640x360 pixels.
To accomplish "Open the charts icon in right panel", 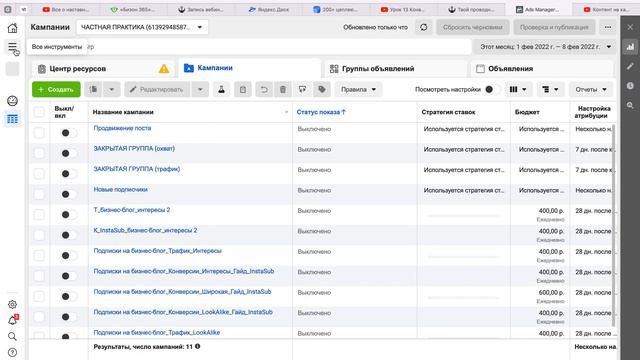I will 630,47.
